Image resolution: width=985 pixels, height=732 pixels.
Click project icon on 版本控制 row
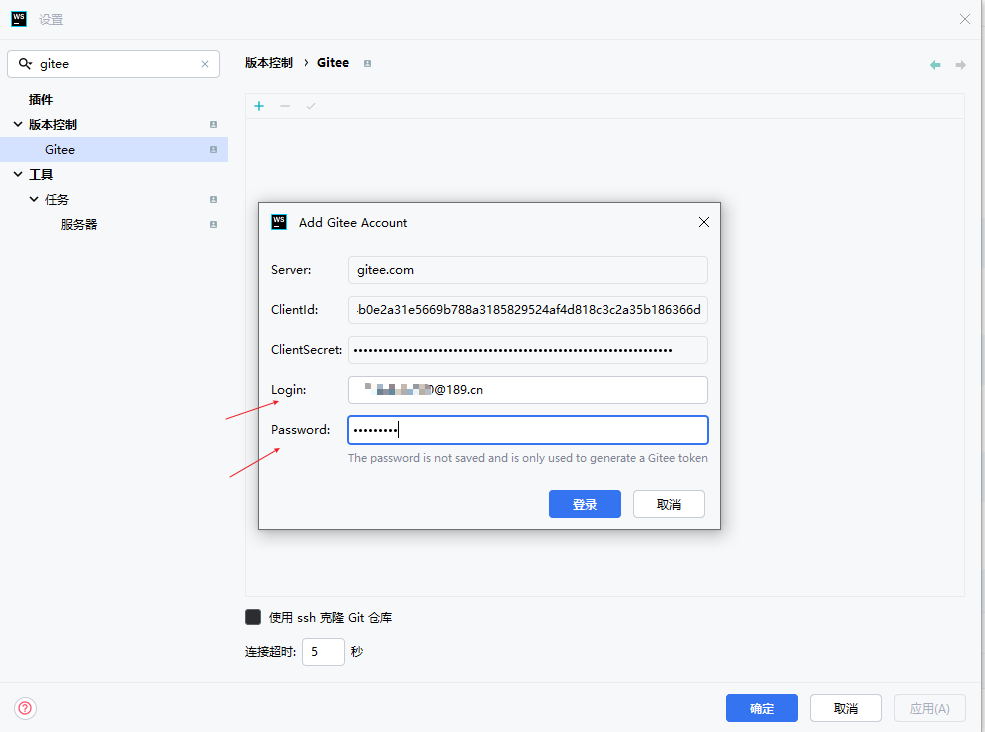tap(214, 124)
